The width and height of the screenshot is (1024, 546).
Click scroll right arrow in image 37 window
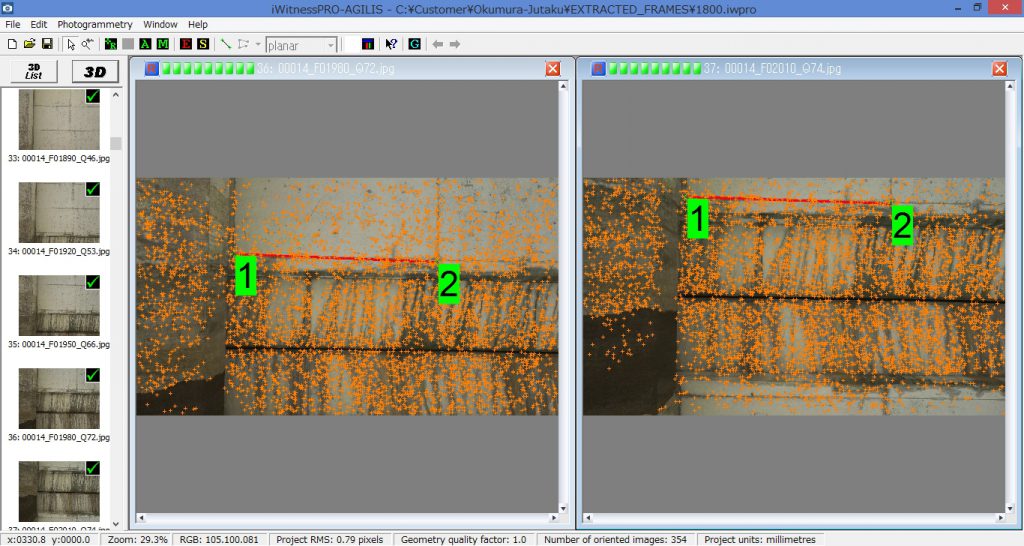tap(1000, 518)
